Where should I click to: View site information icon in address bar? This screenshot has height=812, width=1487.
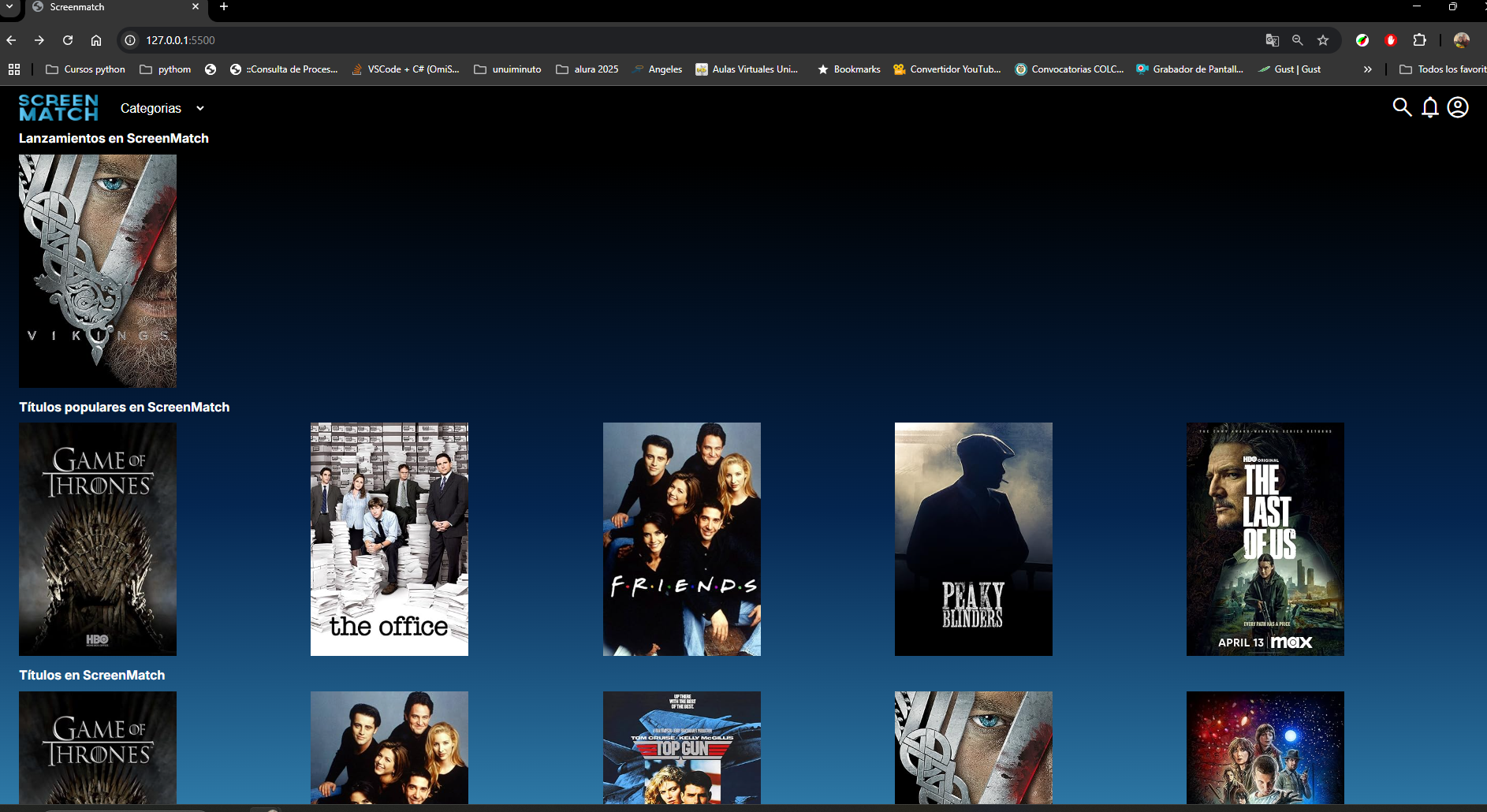(x=131, y=40)
